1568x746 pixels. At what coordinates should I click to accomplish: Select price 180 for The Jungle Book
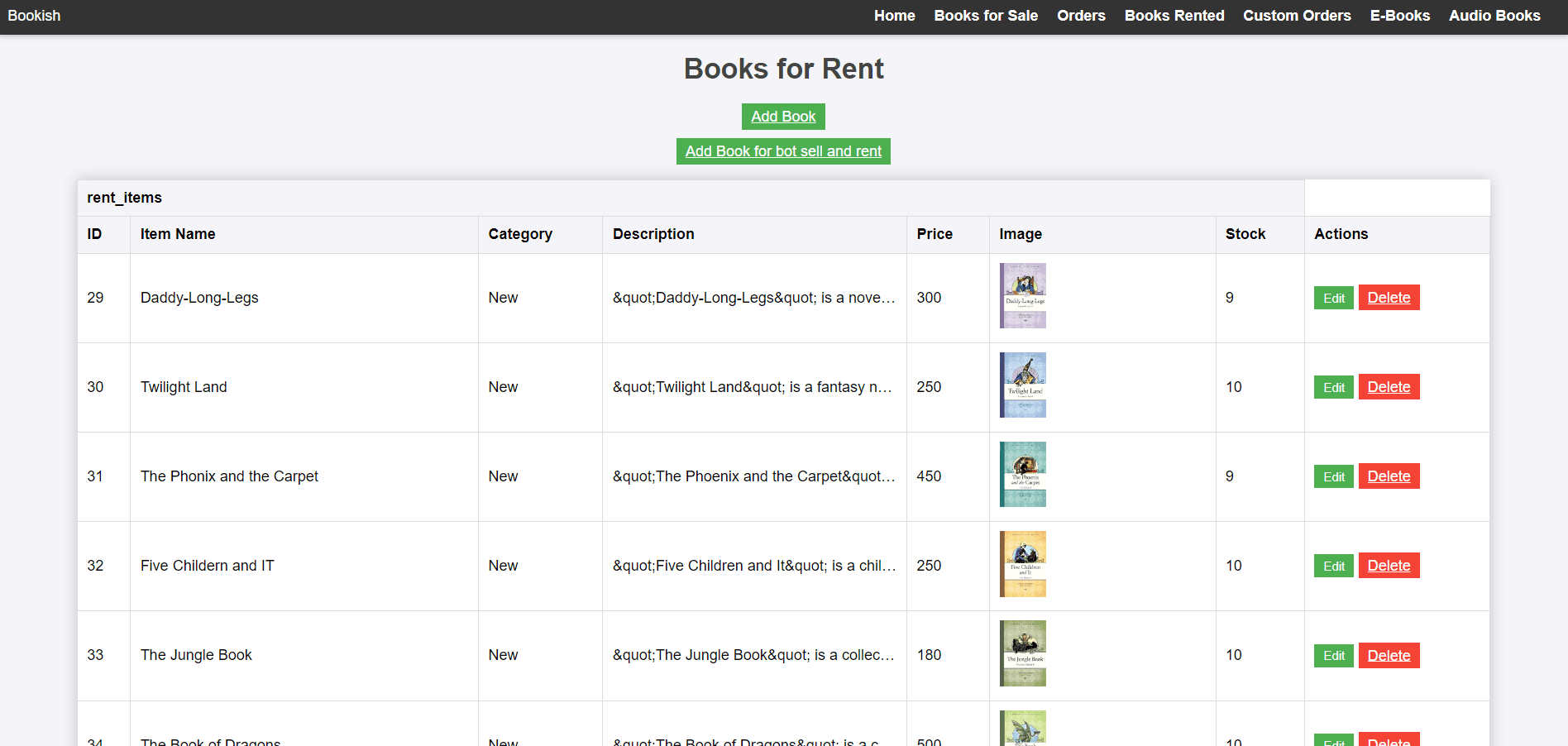pos(929,655)
